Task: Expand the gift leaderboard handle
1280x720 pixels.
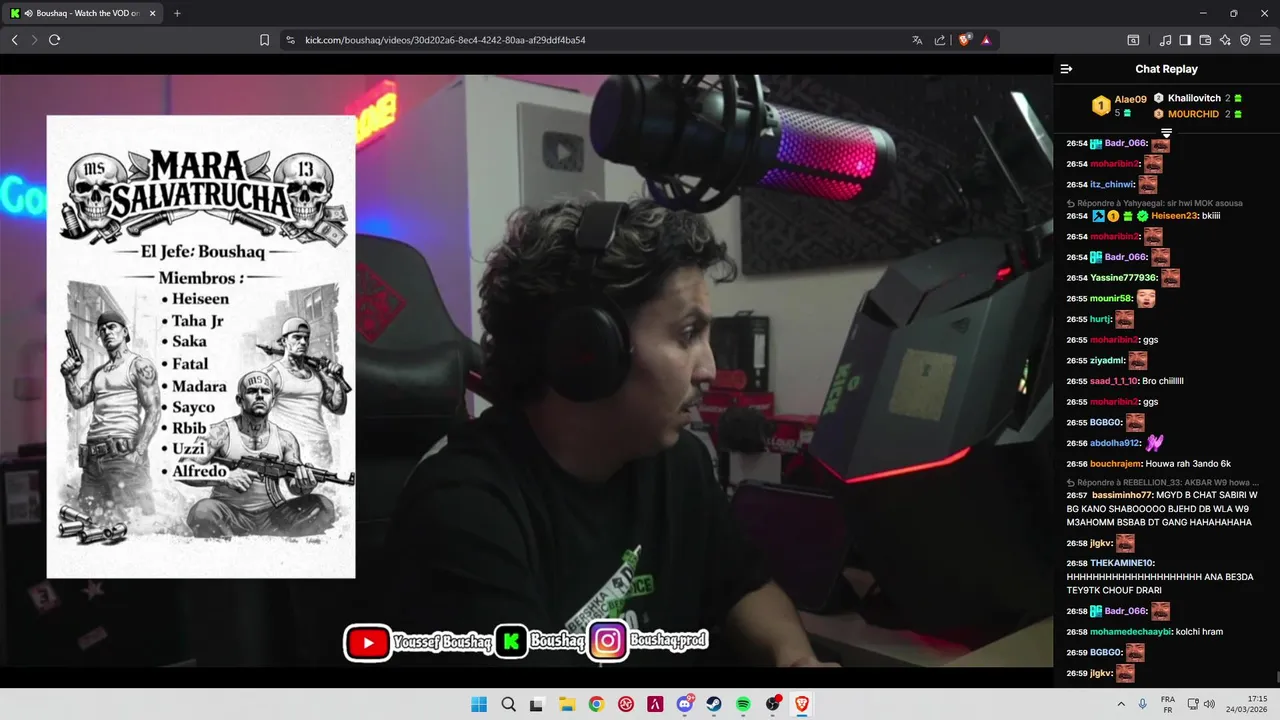Action: click(x=1166, y=132)
